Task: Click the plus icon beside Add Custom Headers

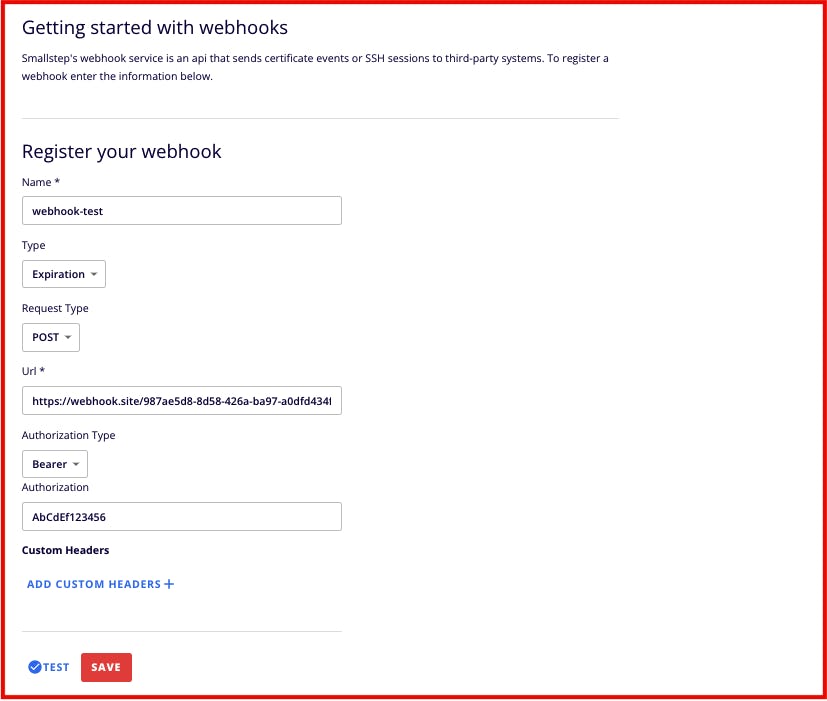Action: pyautogui.click(x=169, y=584)
